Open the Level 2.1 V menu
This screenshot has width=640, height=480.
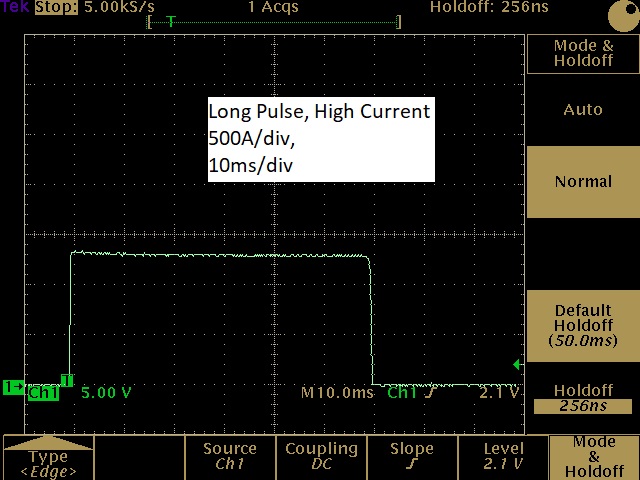(503, 458)
